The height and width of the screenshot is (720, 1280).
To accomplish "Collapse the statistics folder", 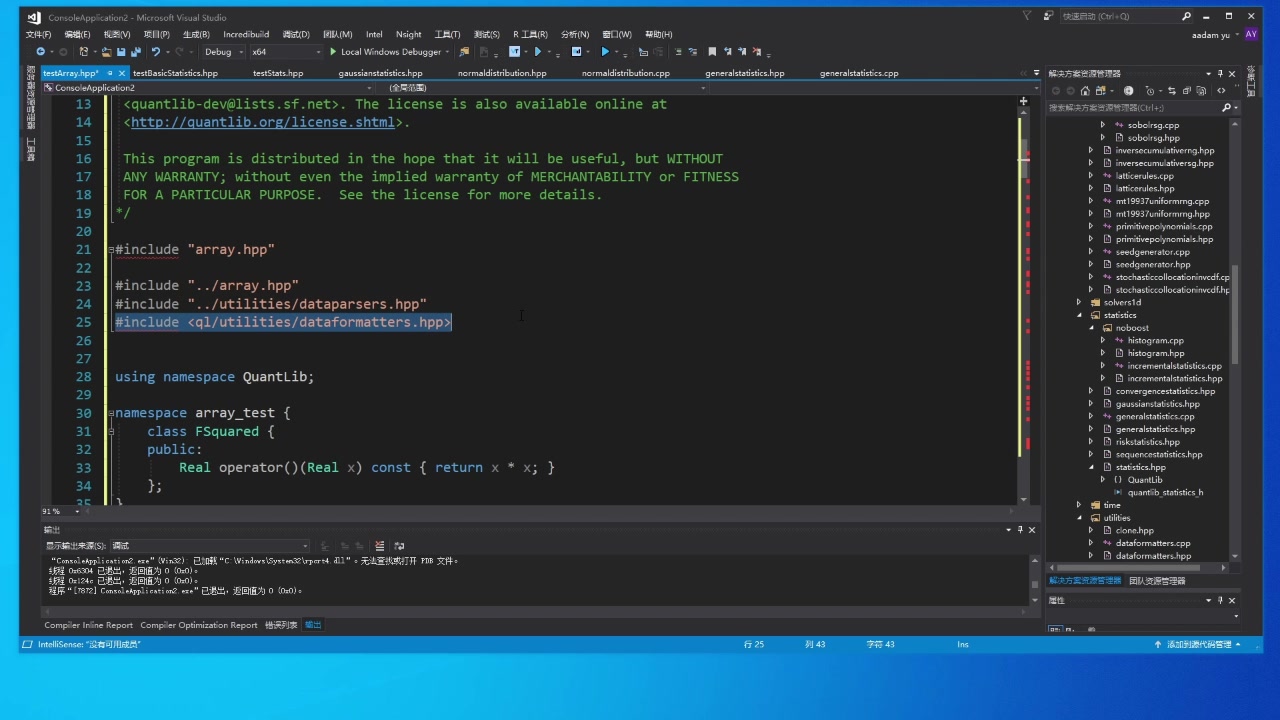I will click(x=1078, y=315).
